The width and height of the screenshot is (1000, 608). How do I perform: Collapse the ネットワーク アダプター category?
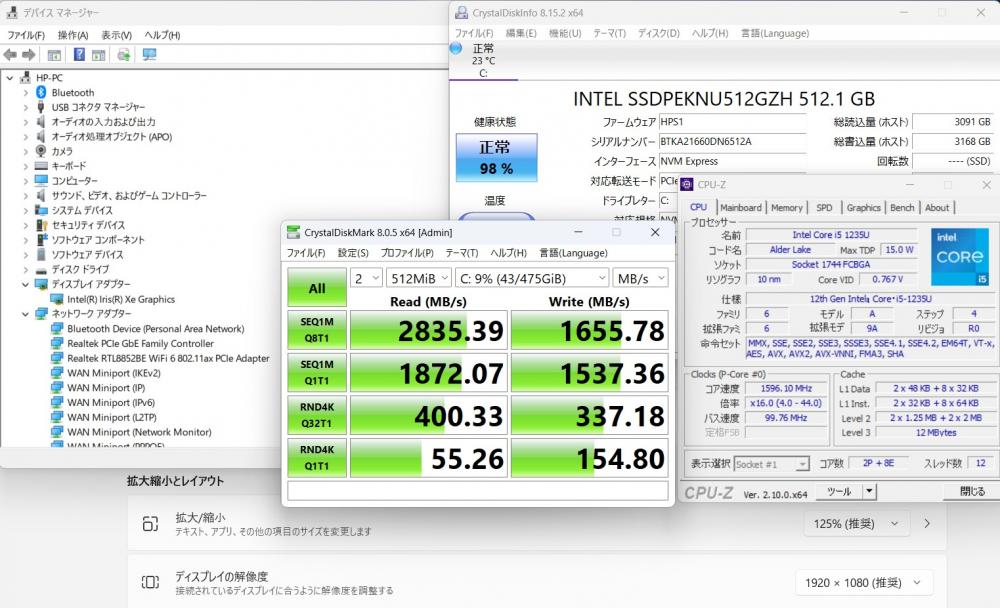tap(26, 314)
